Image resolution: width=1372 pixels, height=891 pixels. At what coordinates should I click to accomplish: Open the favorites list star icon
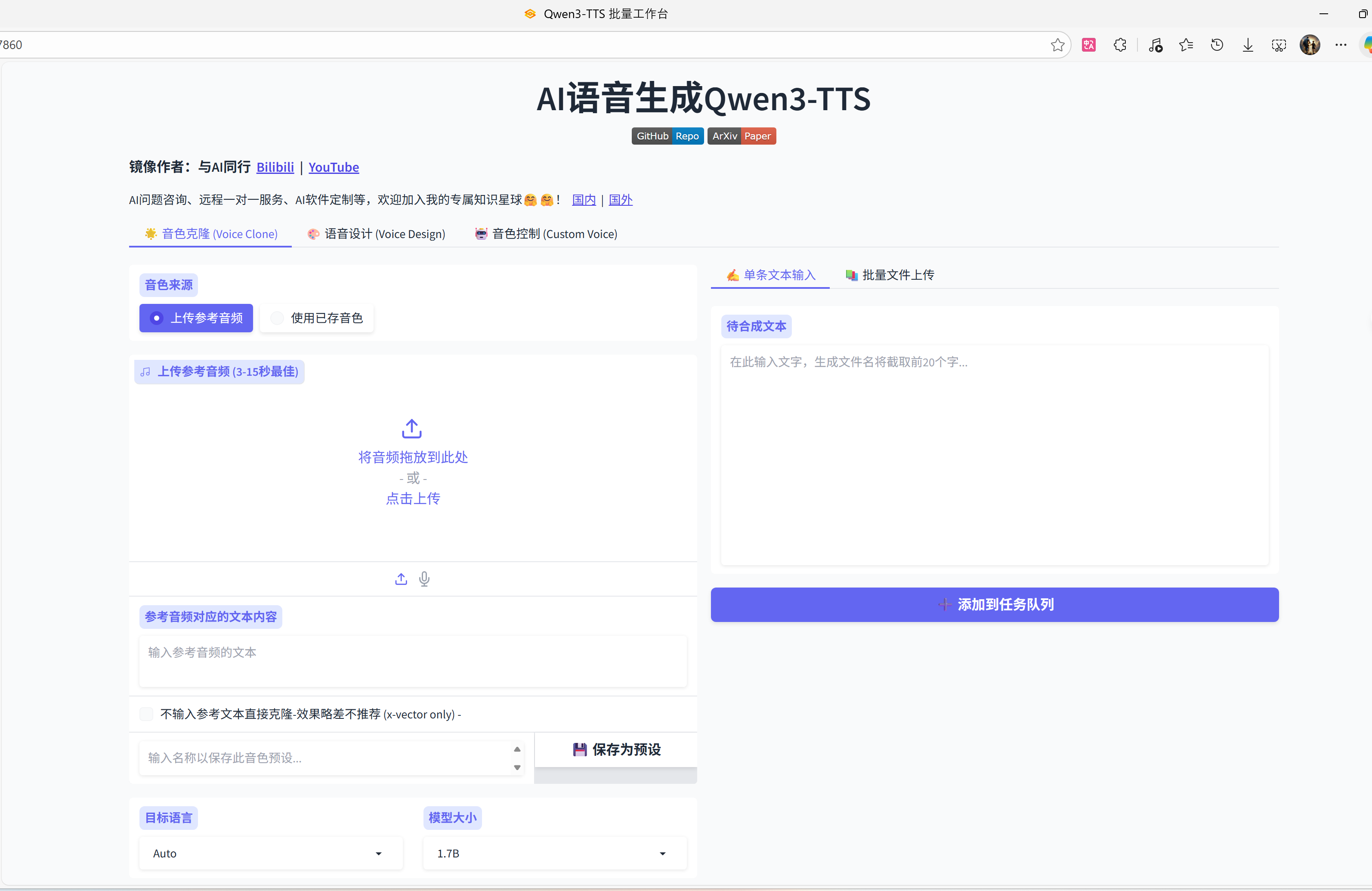(1186, 45)
